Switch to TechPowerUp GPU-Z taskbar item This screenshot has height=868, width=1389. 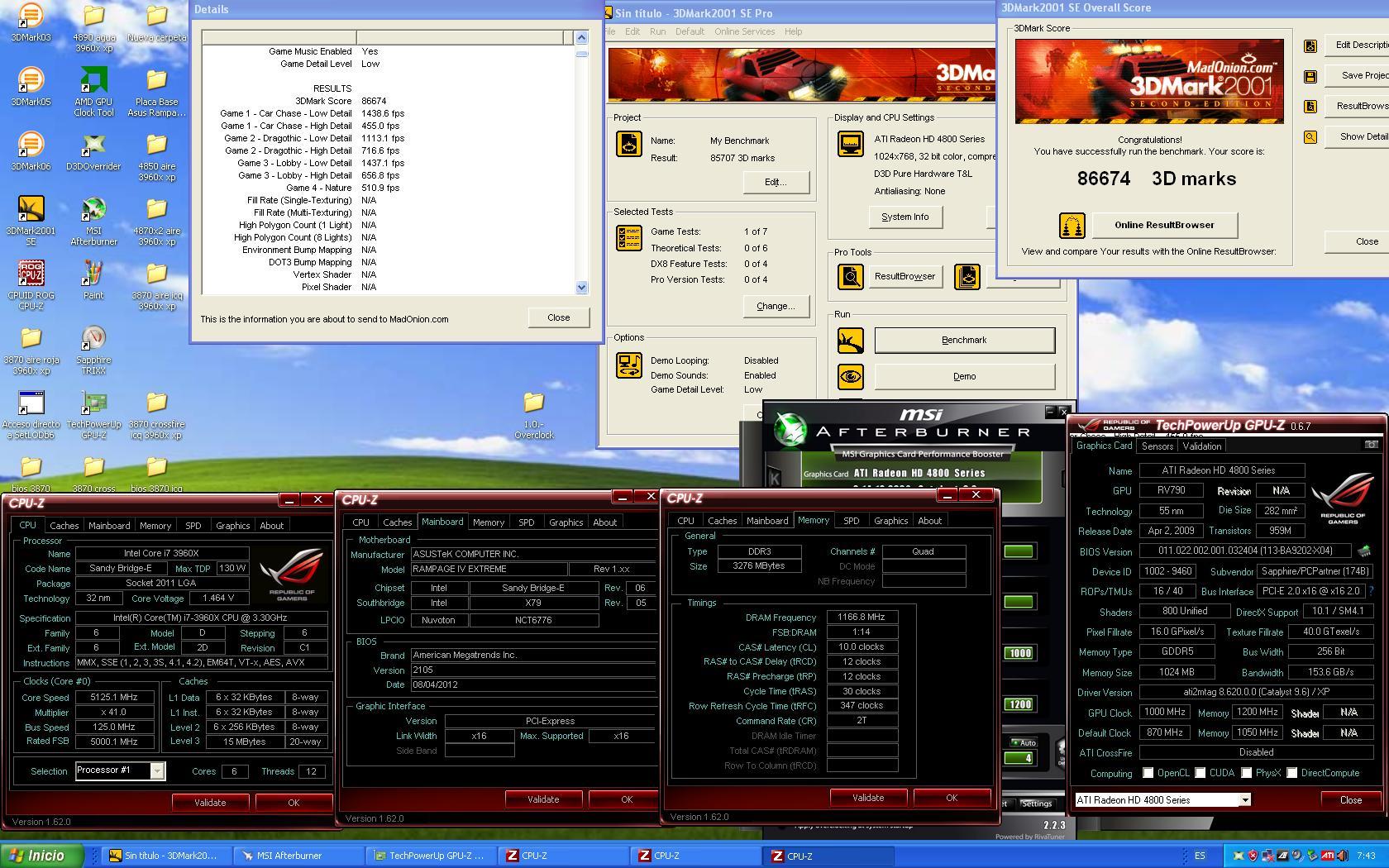coord(432,856)
